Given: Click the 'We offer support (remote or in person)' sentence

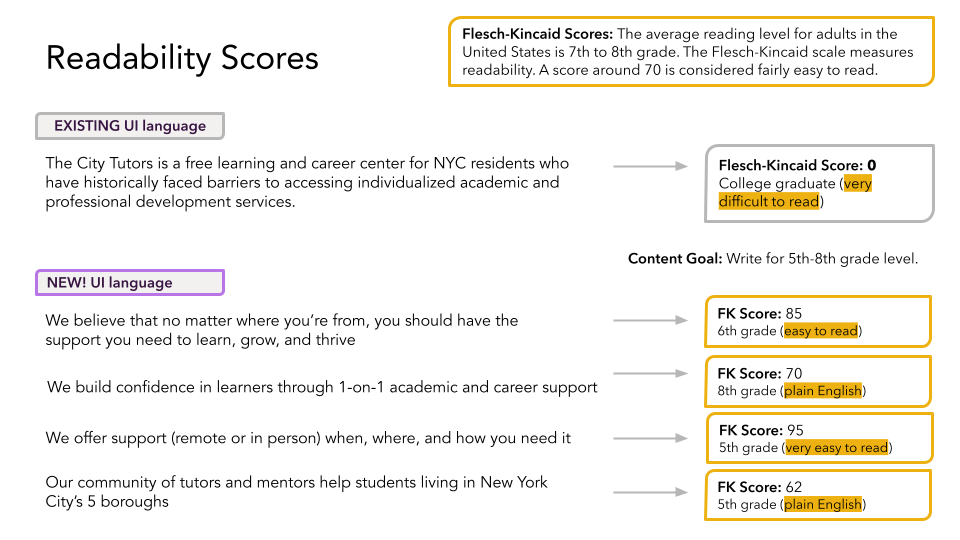Looking at the screenshot, I should click(x=308, y=438).
